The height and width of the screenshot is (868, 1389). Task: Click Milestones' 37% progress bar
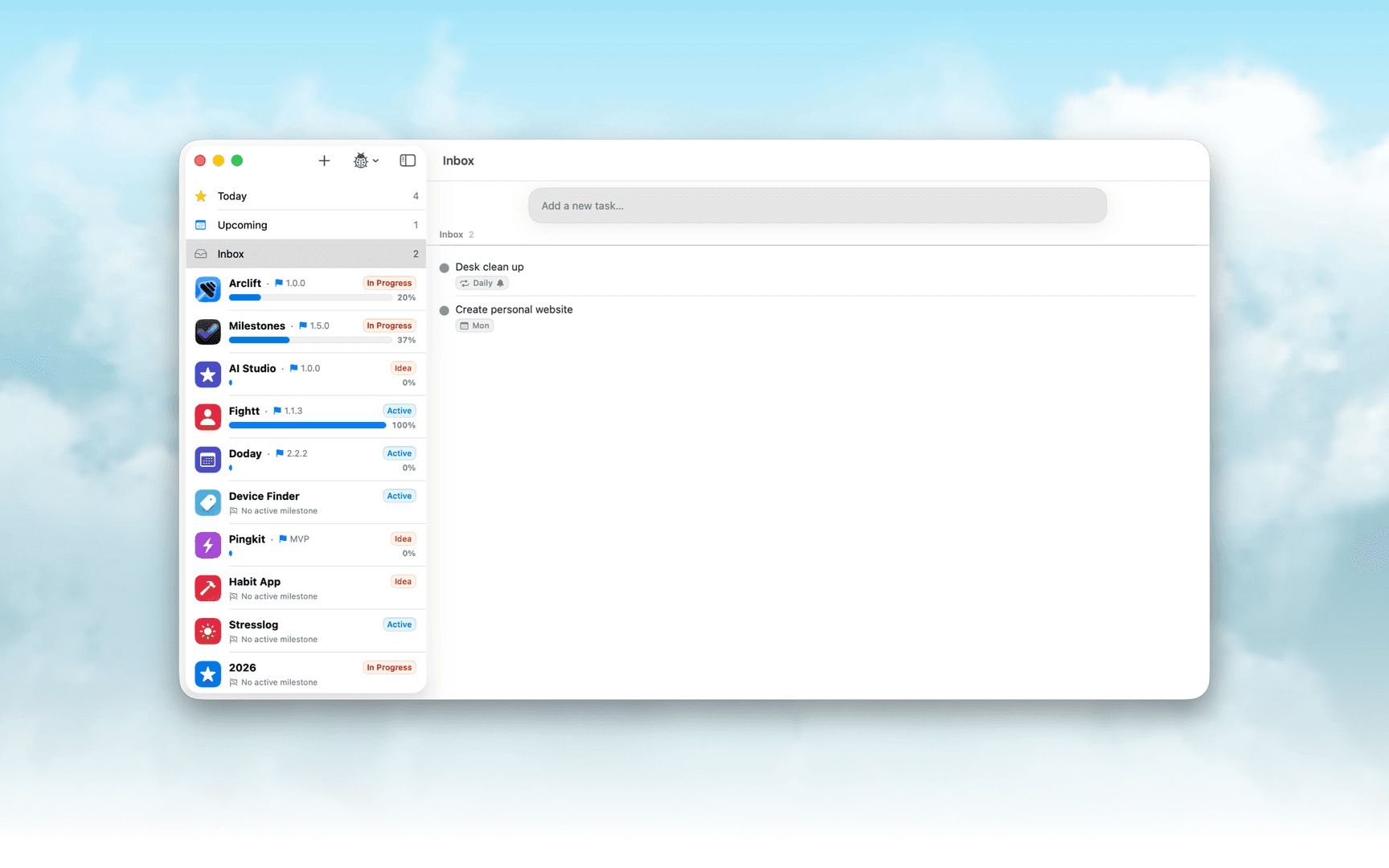click(x=310, y=340)
